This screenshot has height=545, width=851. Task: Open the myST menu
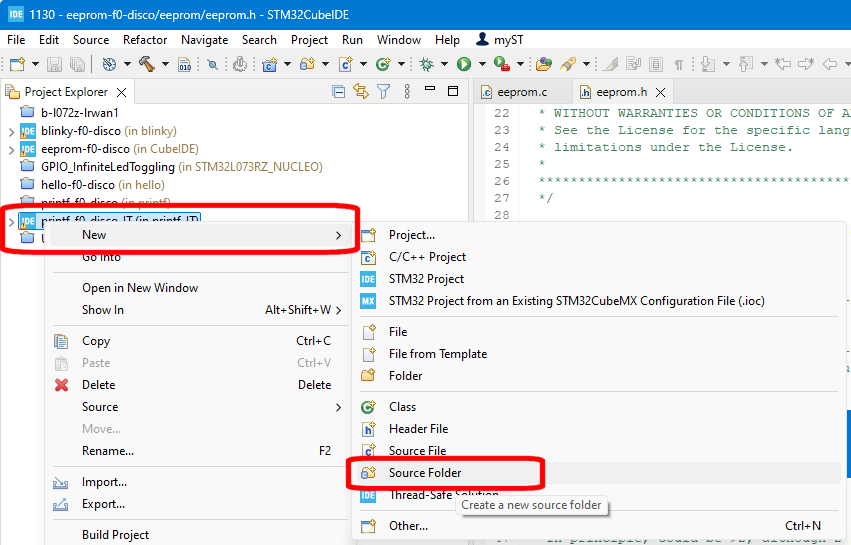[499, 40]
